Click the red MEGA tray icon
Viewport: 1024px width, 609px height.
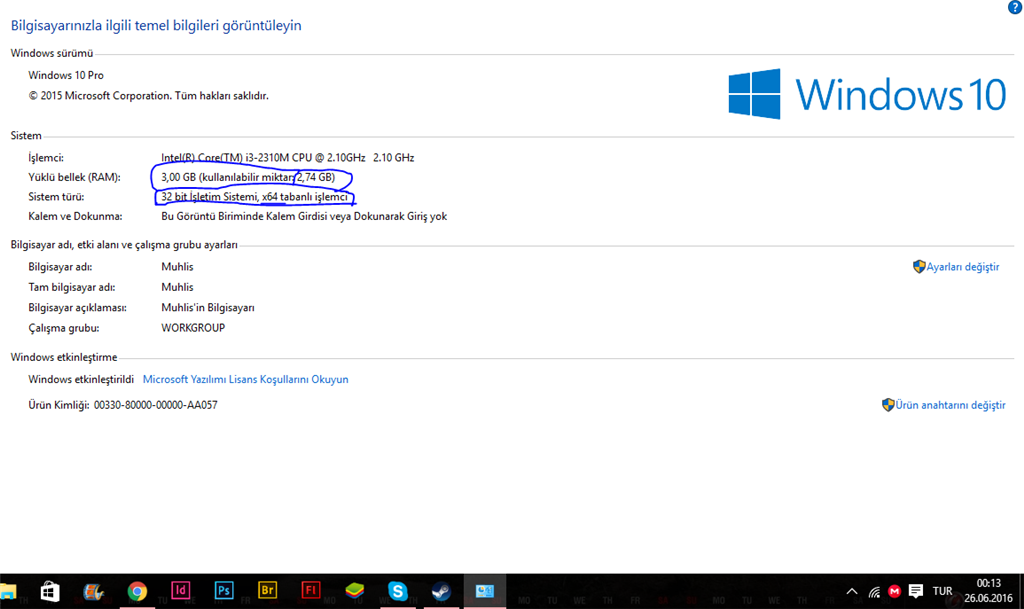(895, 591)
